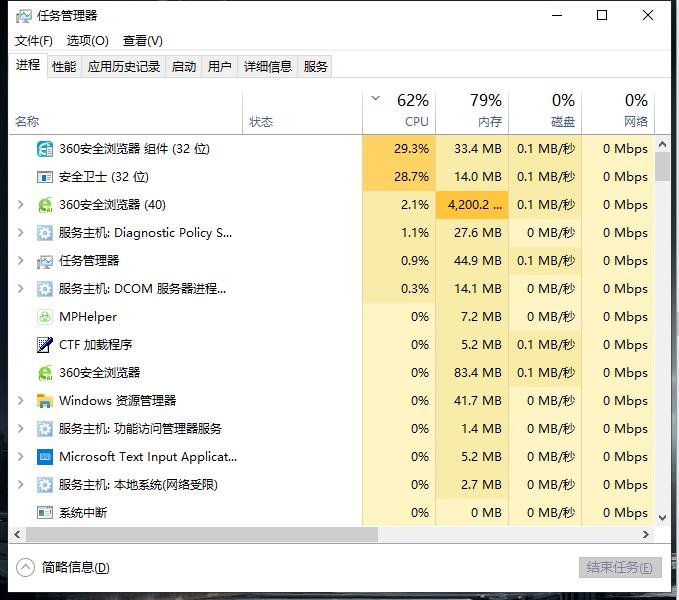Click the 结束任务(E) button

[620, 567]
